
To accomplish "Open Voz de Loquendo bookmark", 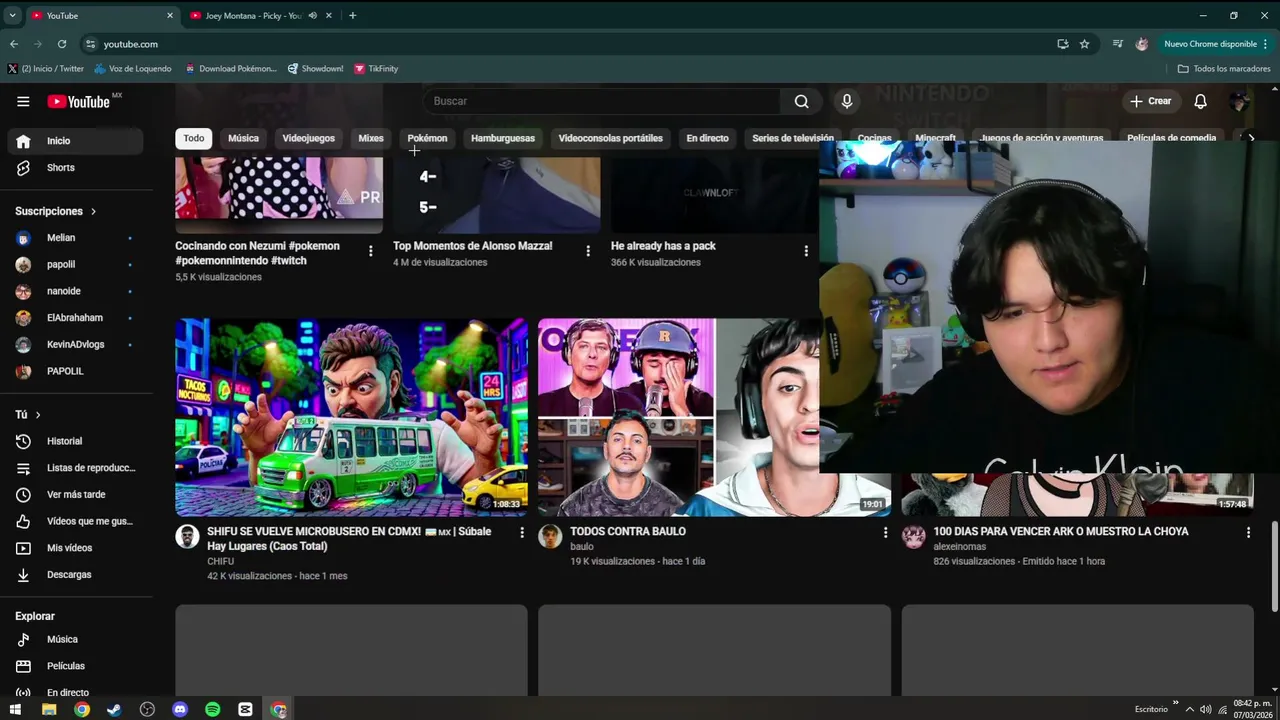I will click(x=132, y=69).
